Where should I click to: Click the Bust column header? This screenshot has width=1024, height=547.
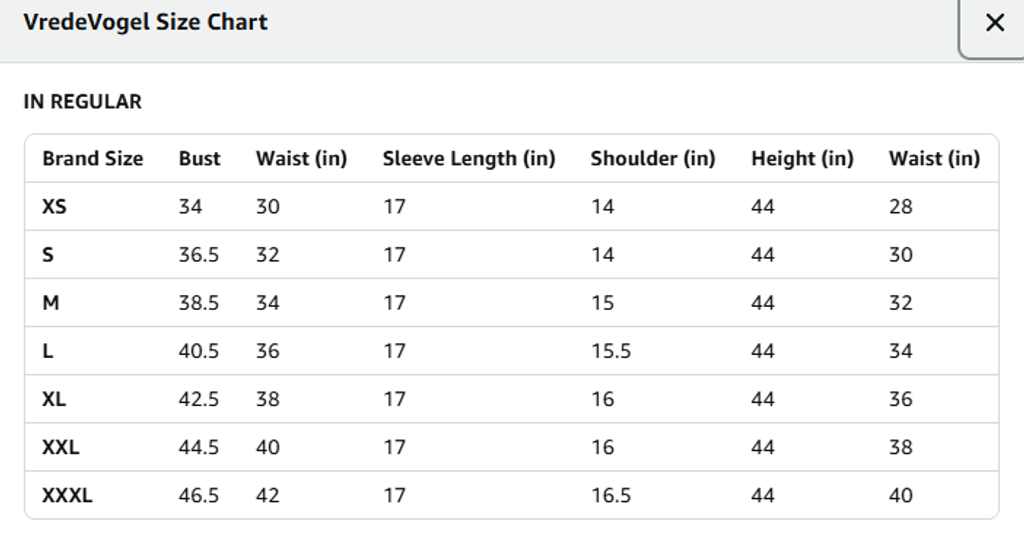point(199,158)
